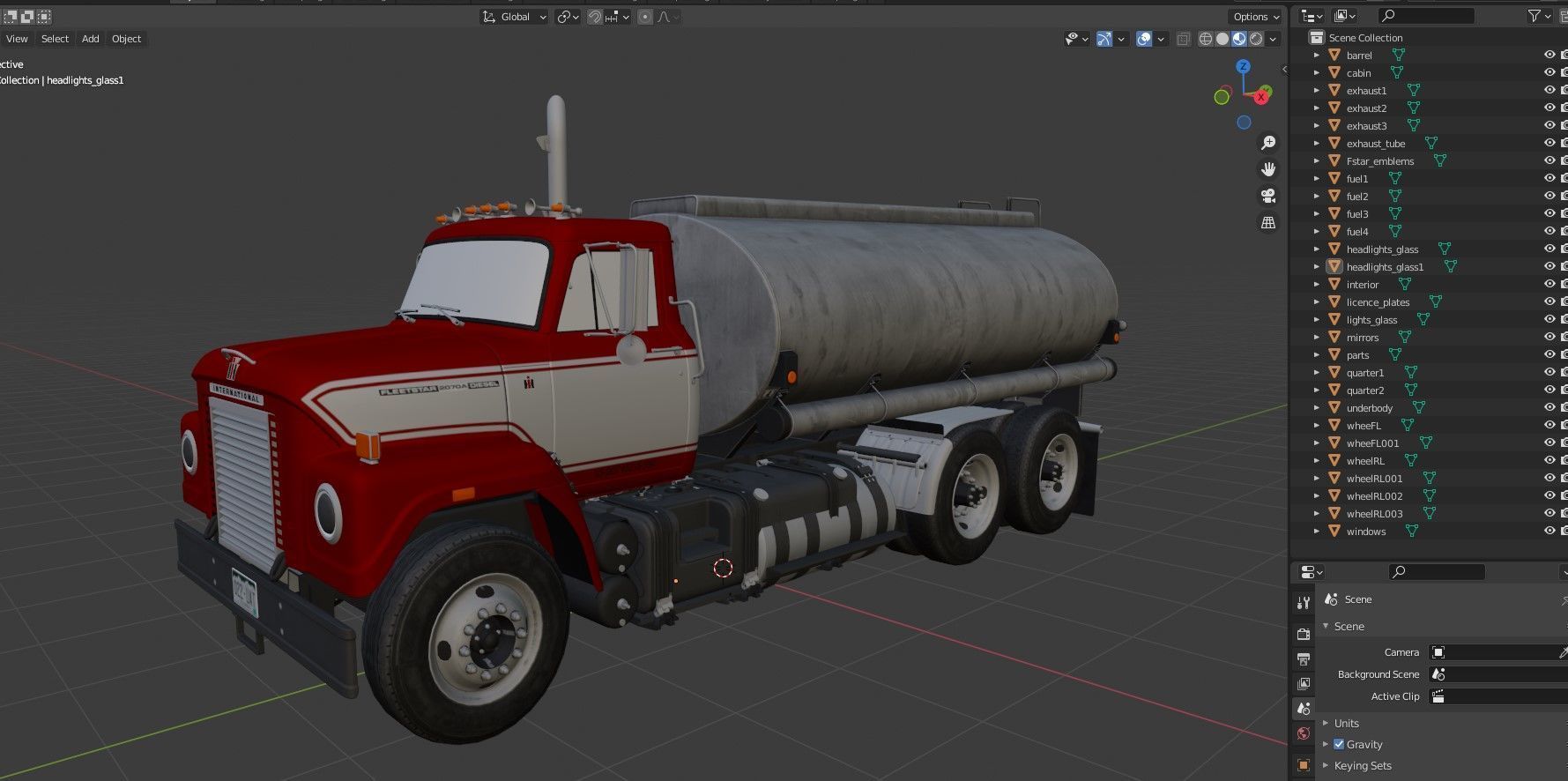Click the outliner search field
1568x781 pixels.
click(1426, 16)
